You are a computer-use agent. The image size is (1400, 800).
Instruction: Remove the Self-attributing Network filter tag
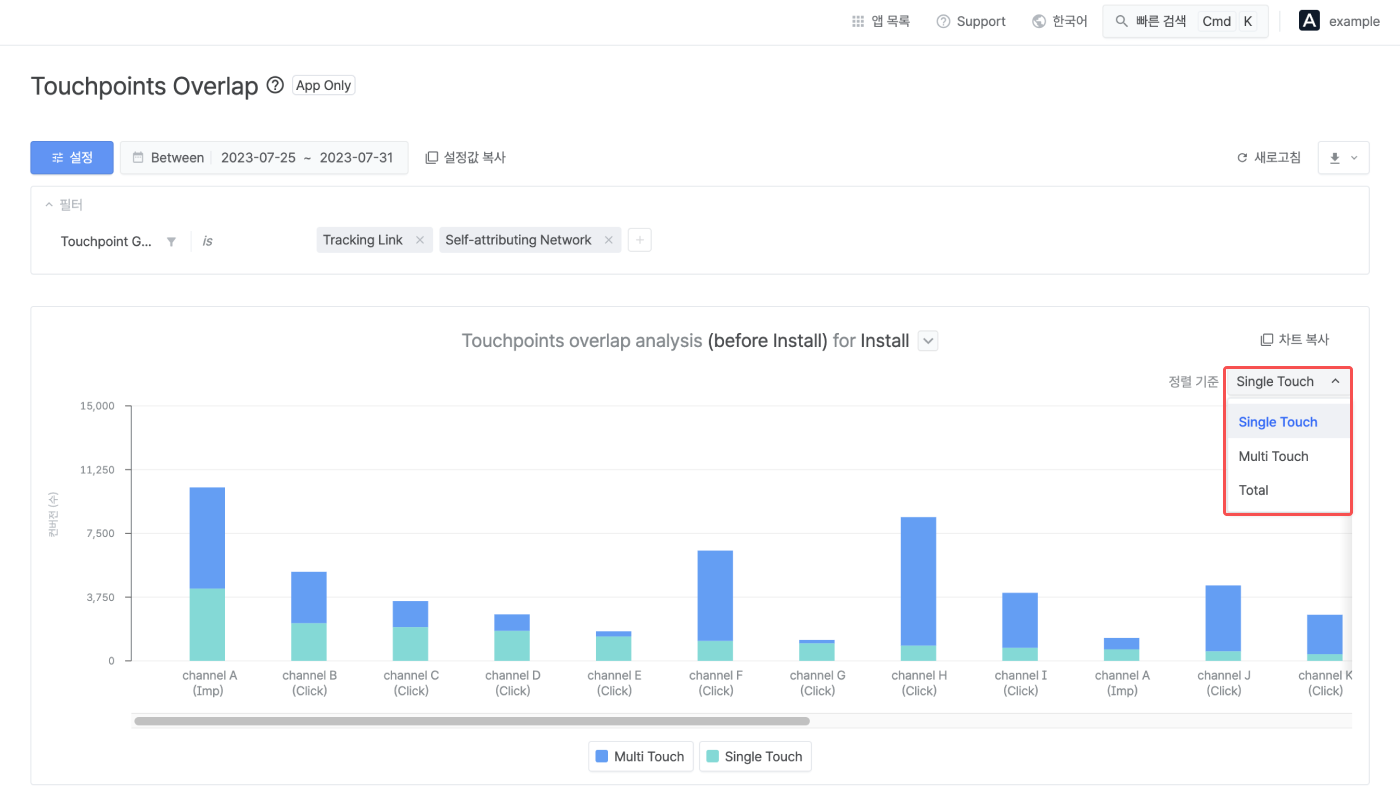pyautogui.click(x=608, y=240)
